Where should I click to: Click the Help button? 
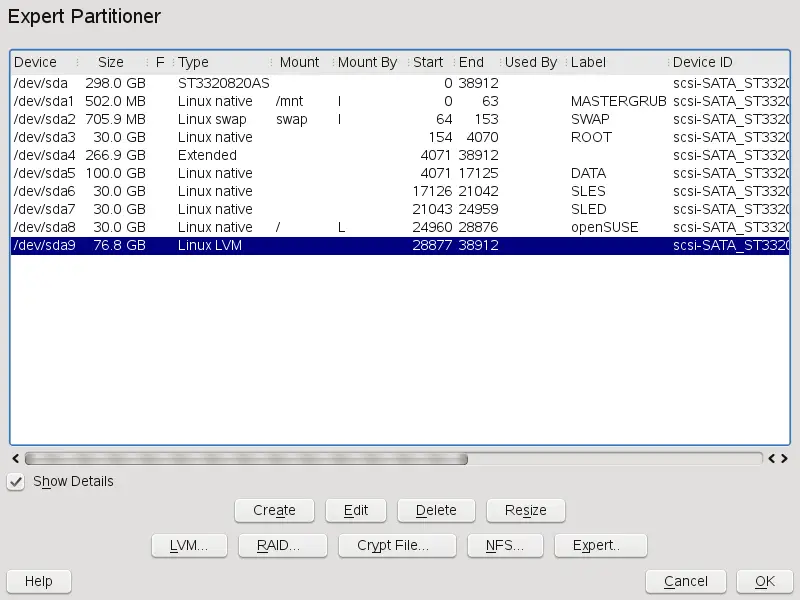[x=38, y=581]
